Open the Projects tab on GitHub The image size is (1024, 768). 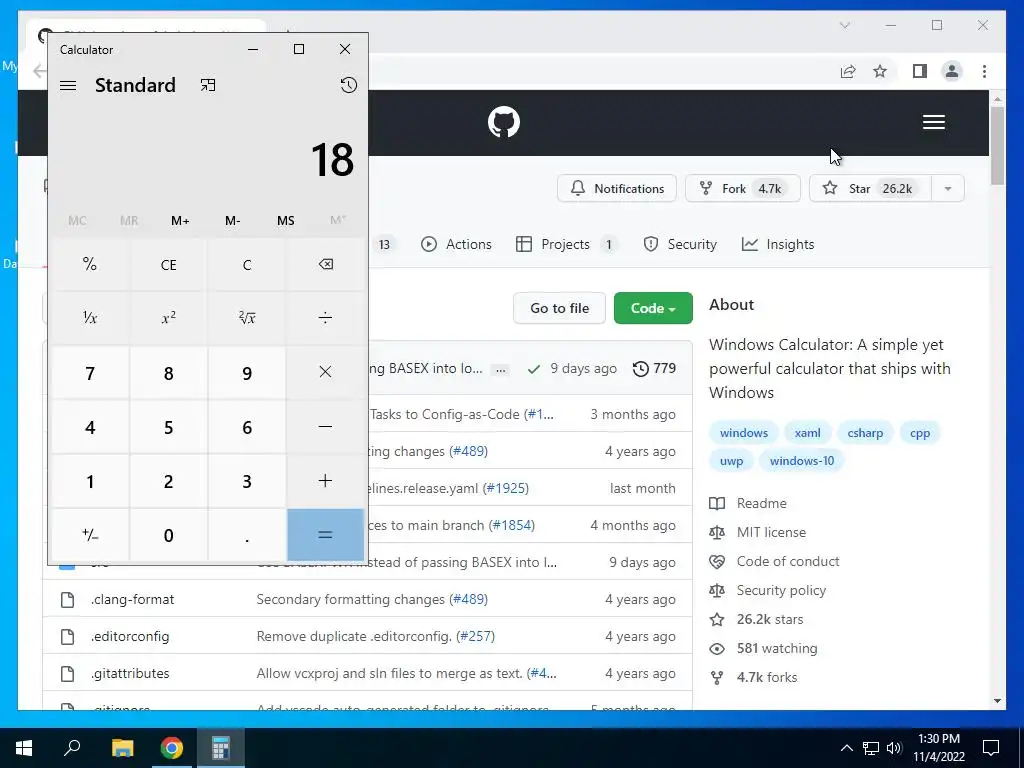coord(566,244)
